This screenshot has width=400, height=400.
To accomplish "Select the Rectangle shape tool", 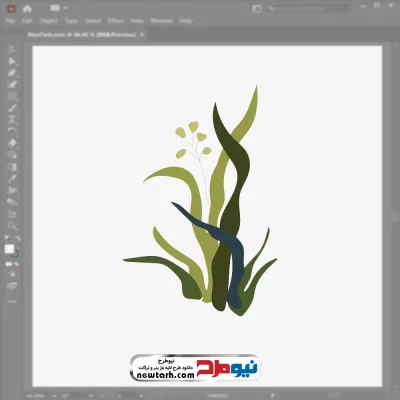I will click(12, 96).
